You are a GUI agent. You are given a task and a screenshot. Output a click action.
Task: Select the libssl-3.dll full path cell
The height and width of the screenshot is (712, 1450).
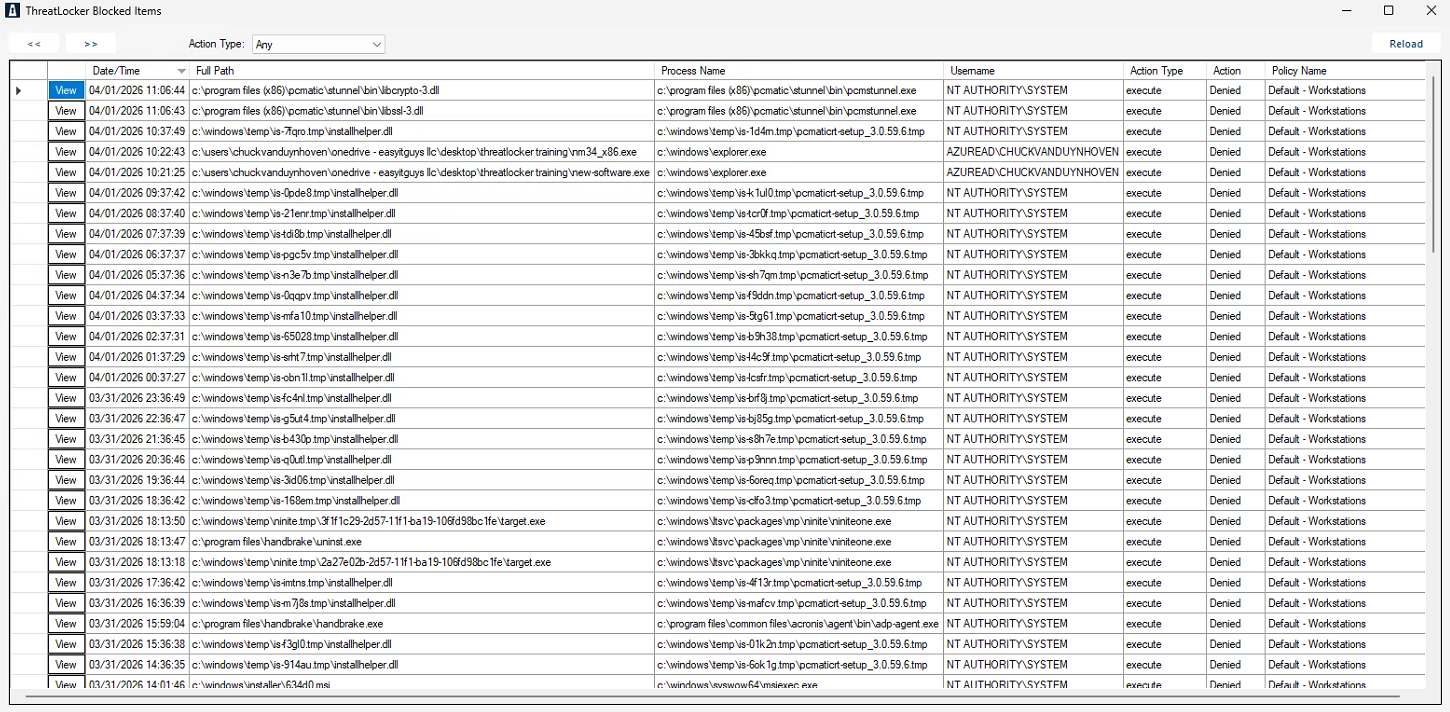[420, 111]
